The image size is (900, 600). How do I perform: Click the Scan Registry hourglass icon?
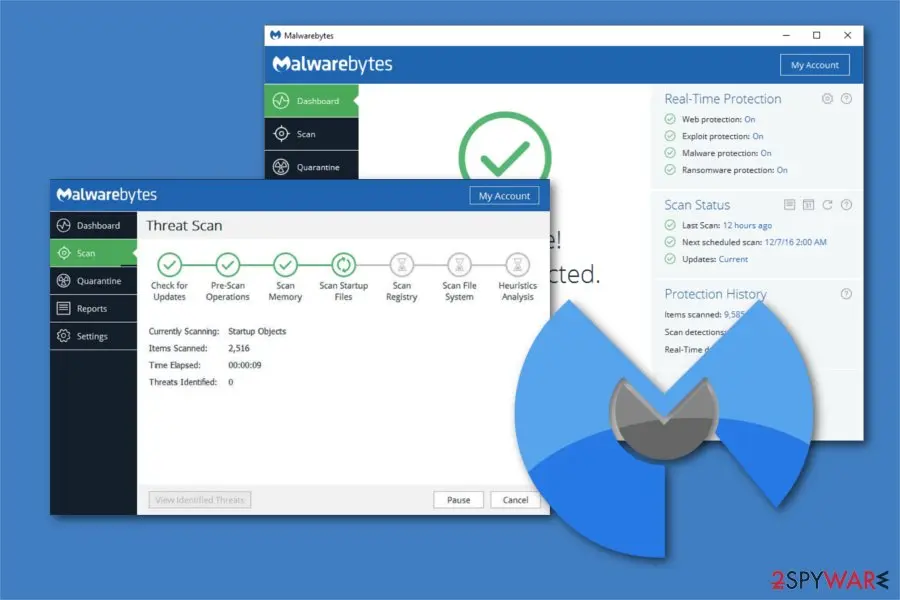[x=401, y=265]
